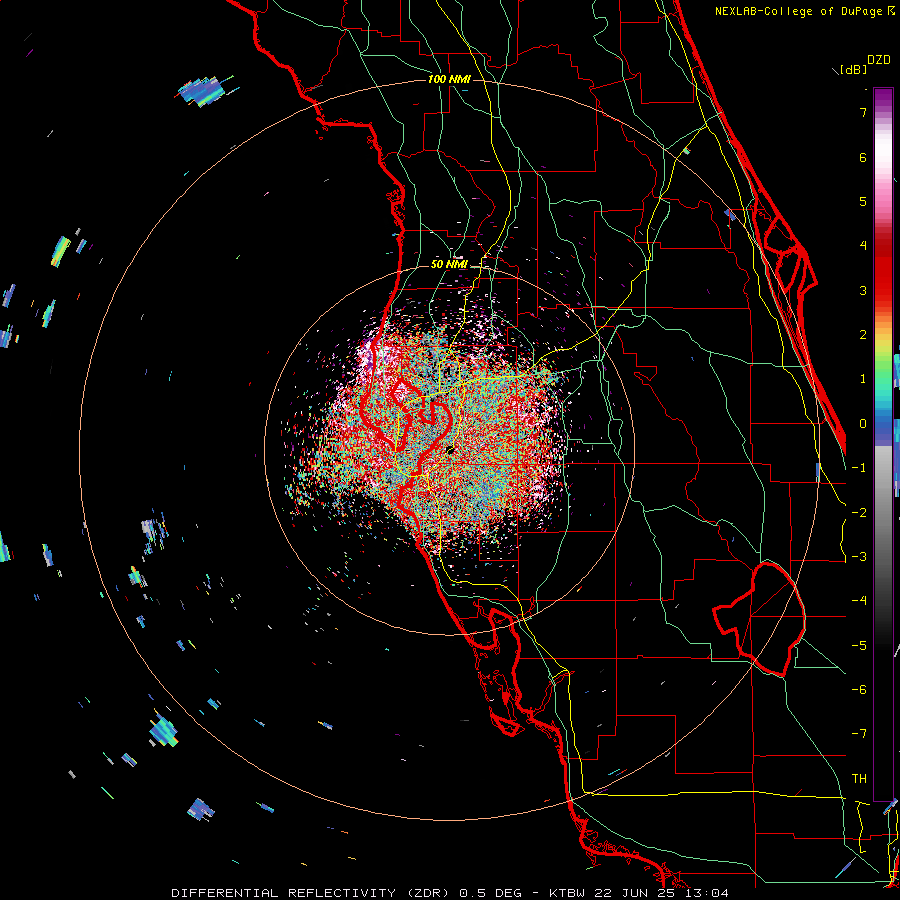Click the white band of the color bar near 6 dB
The image size is (900, 900).
(x=883, y=152)
